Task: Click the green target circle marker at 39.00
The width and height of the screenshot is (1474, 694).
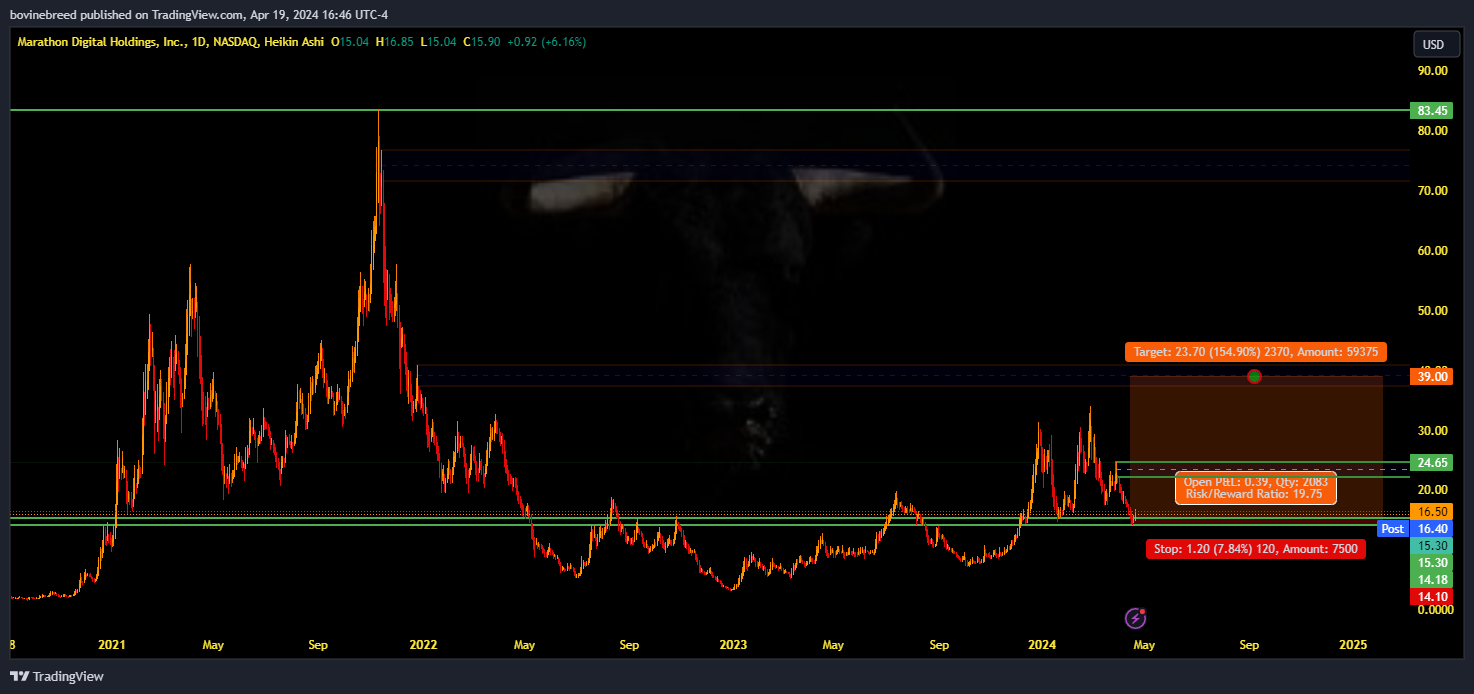Action: coord(1254,377)
